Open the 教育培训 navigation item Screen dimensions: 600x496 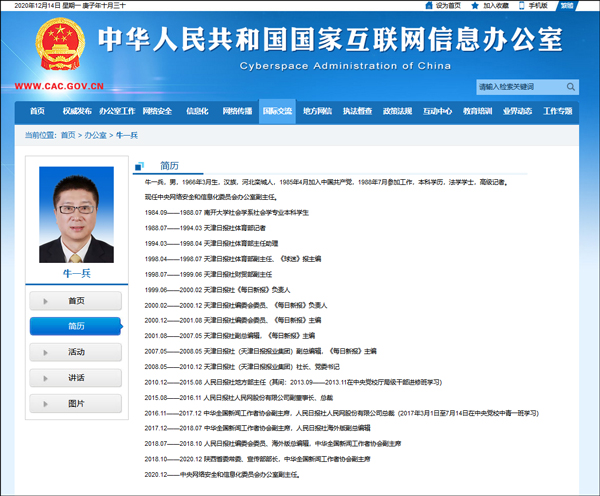pyautogui.click(x=478, y=111)
